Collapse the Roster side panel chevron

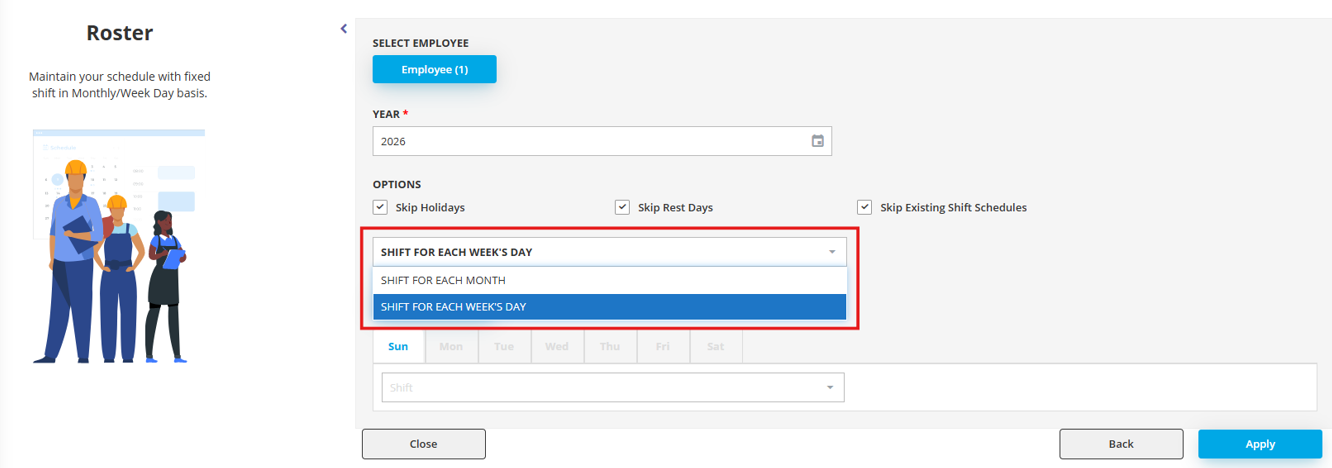(x=344, y=29)
